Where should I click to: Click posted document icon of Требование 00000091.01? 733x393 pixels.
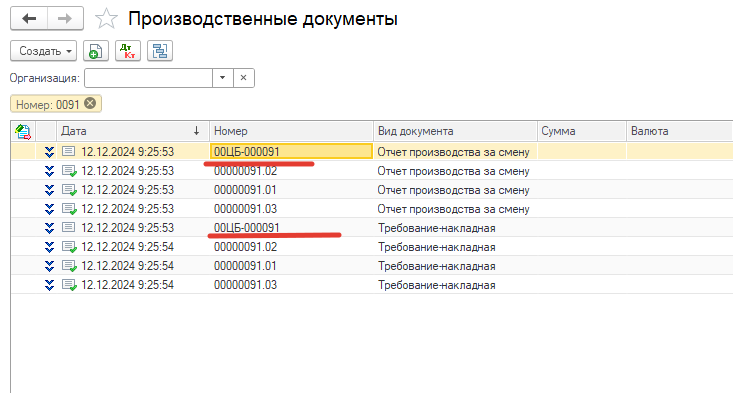[69, 266]
